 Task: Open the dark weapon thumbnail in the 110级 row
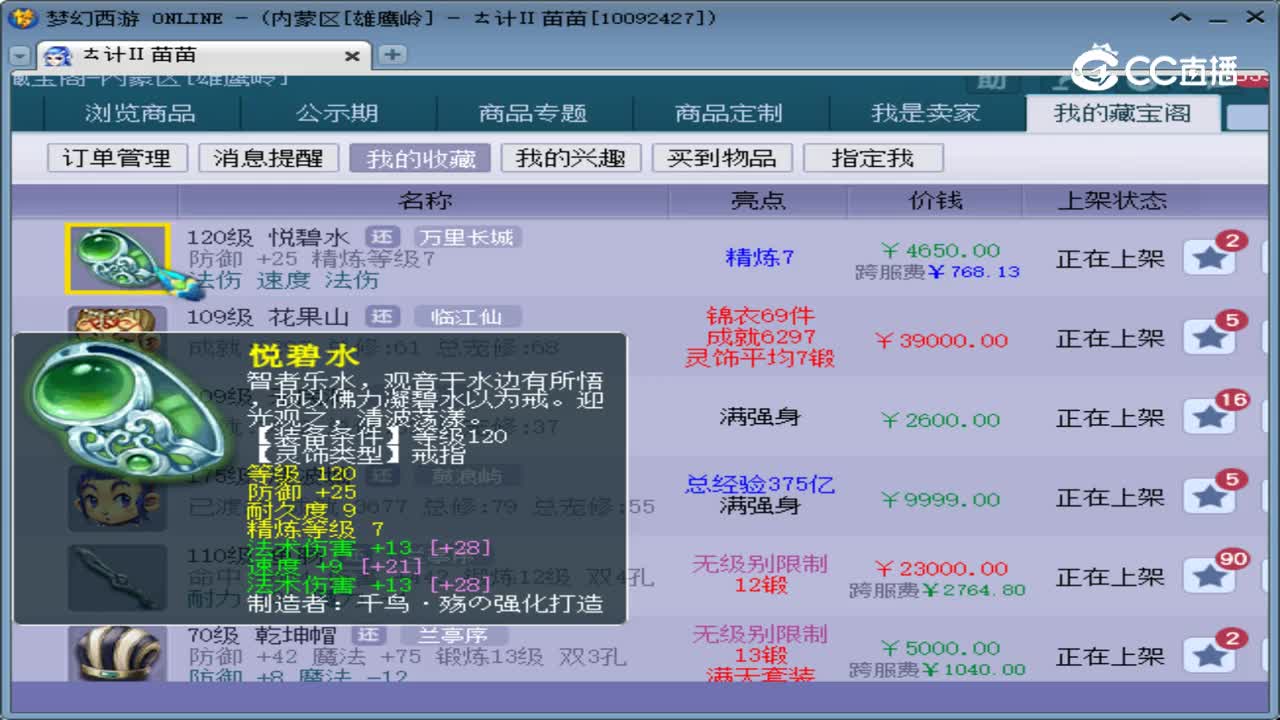117,577
